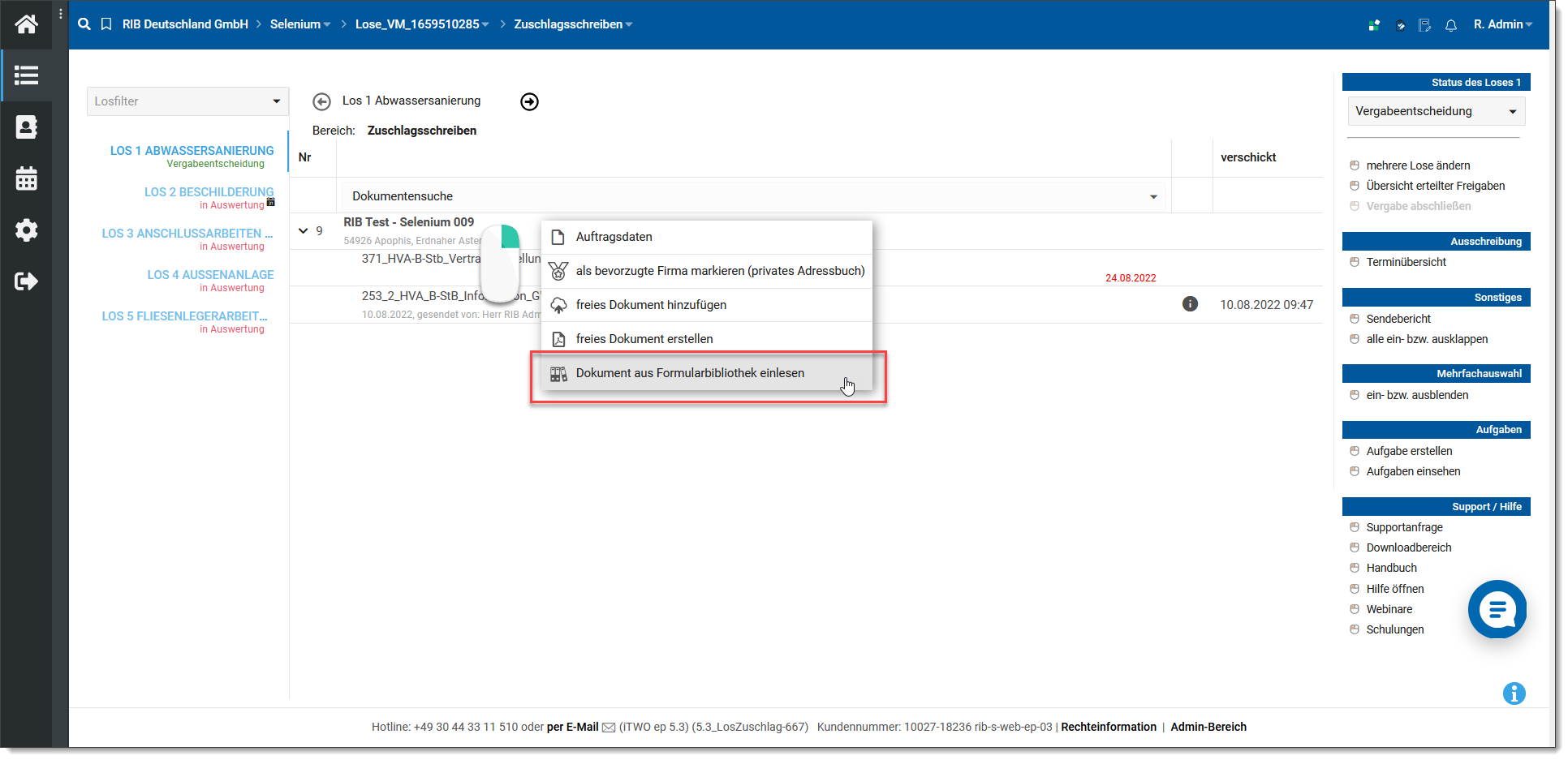Image resolution: width=1568 pixels, height=760 pixels.
Task: Select LOS 4 AUSSENANLAGE in list
Action: 210,275
